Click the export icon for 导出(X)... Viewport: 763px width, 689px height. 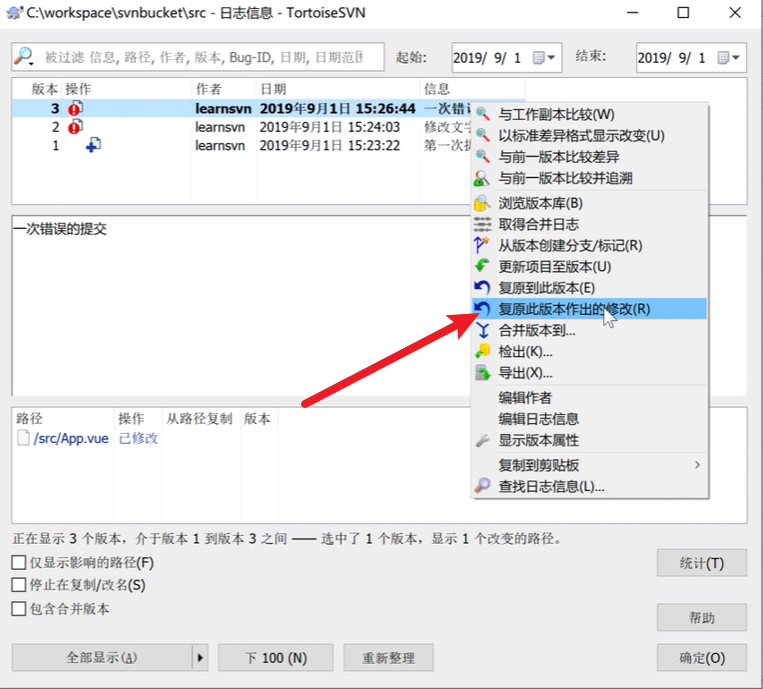[482, 373]
